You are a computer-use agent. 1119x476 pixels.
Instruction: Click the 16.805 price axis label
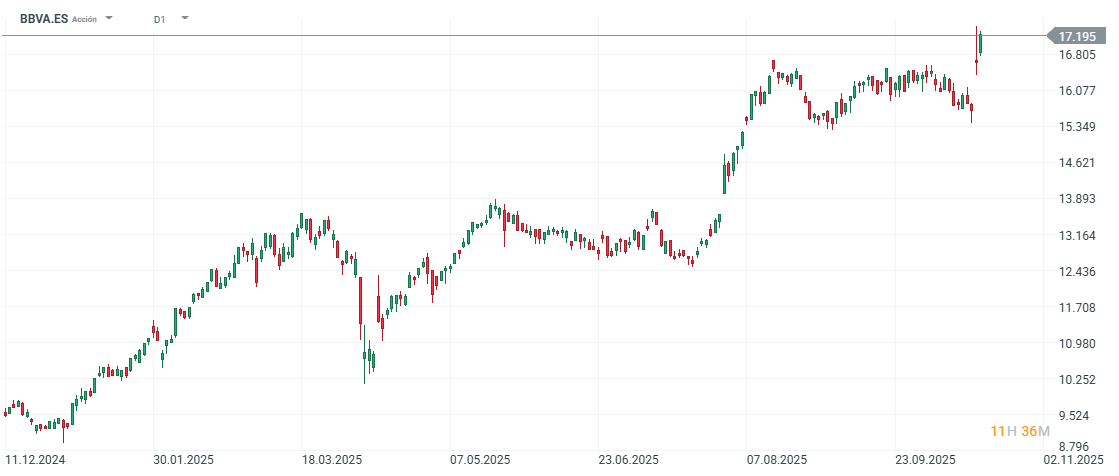tap(1078, 55)
